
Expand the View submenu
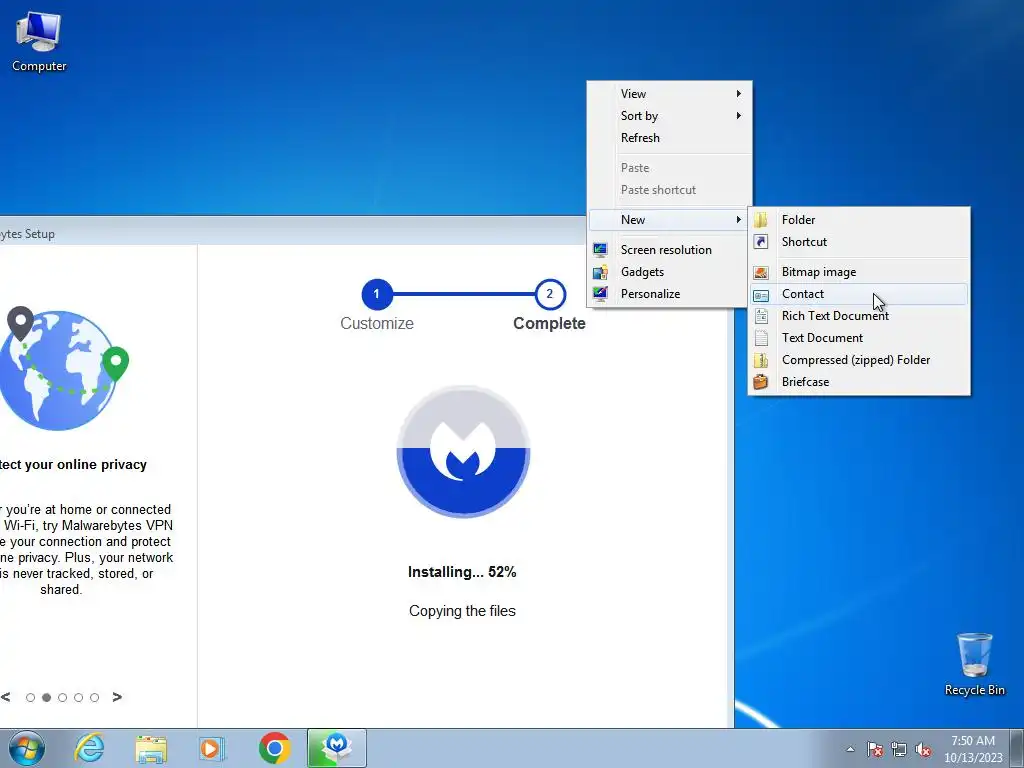(x=669, y=93)
